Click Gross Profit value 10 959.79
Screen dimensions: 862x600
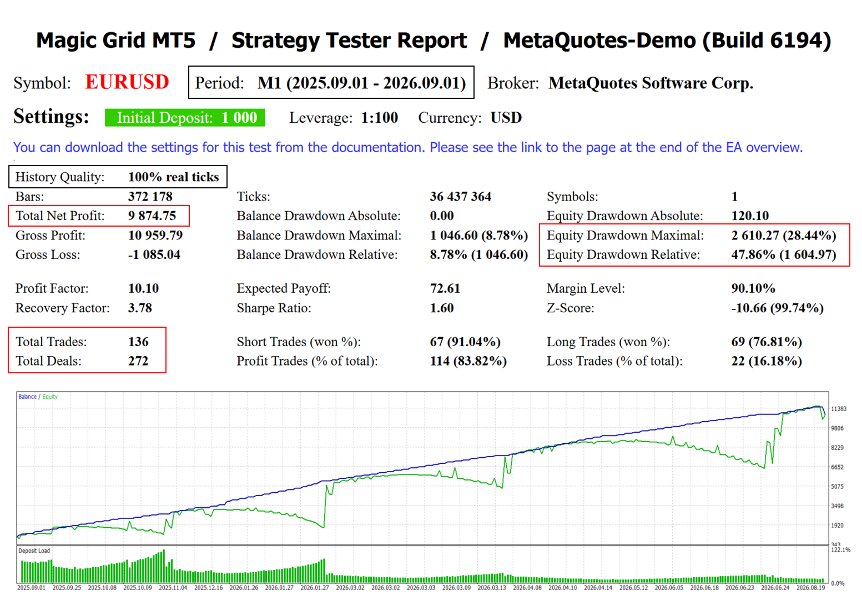(155, 235)
